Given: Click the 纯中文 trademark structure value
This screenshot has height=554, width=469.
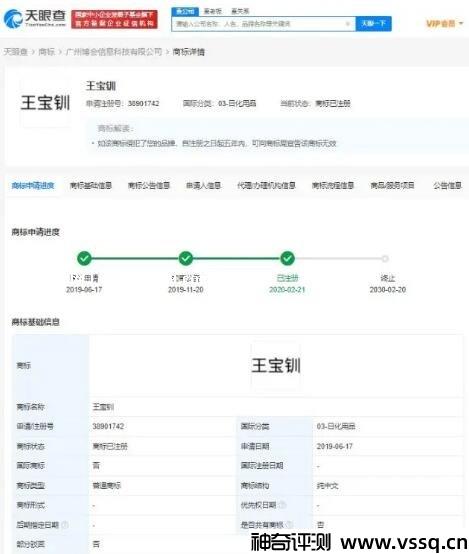Looking at the screenshot, I should [x=327, y=486].
